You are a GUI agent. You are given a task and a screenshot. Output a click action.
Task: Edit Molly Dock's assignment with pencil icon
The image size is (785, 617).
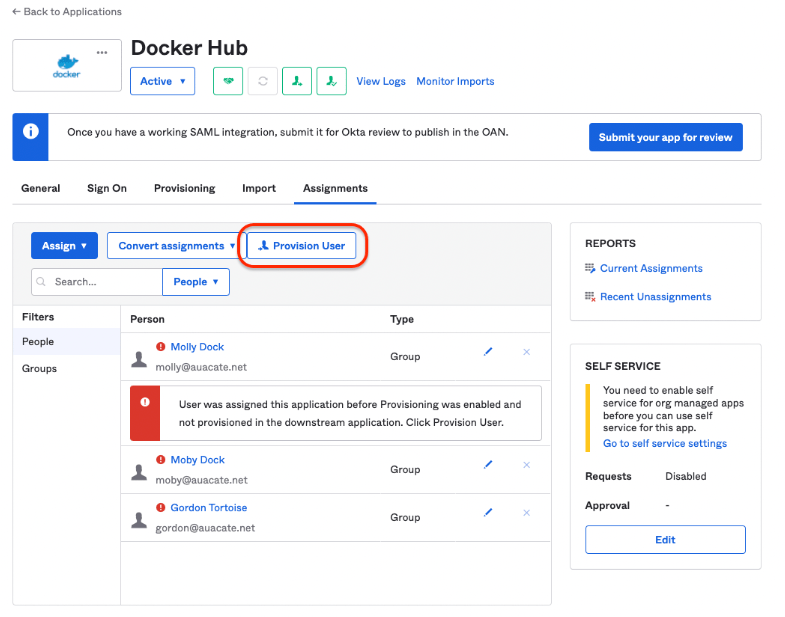tap(488, 352)
